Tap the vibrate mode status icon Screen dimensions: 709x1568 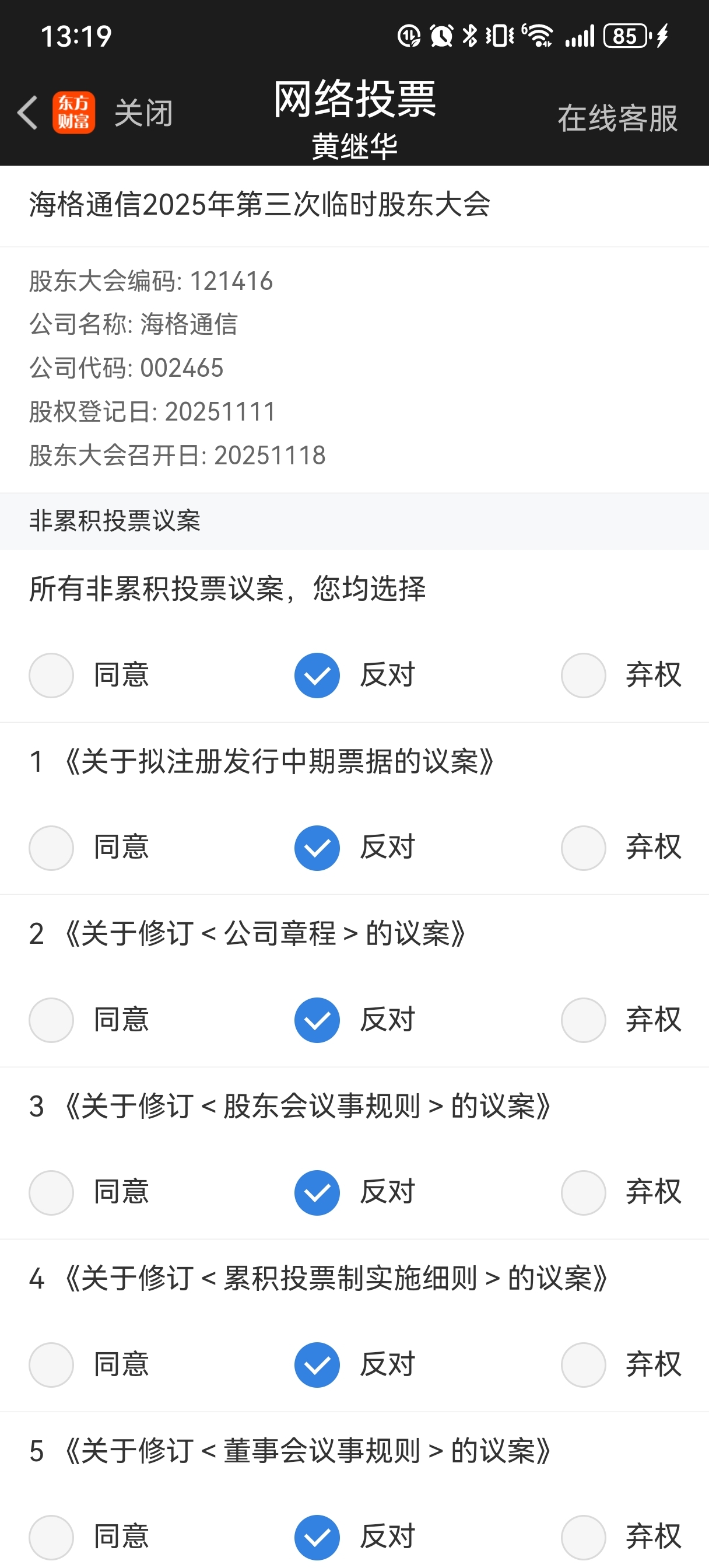click(500, 36)
